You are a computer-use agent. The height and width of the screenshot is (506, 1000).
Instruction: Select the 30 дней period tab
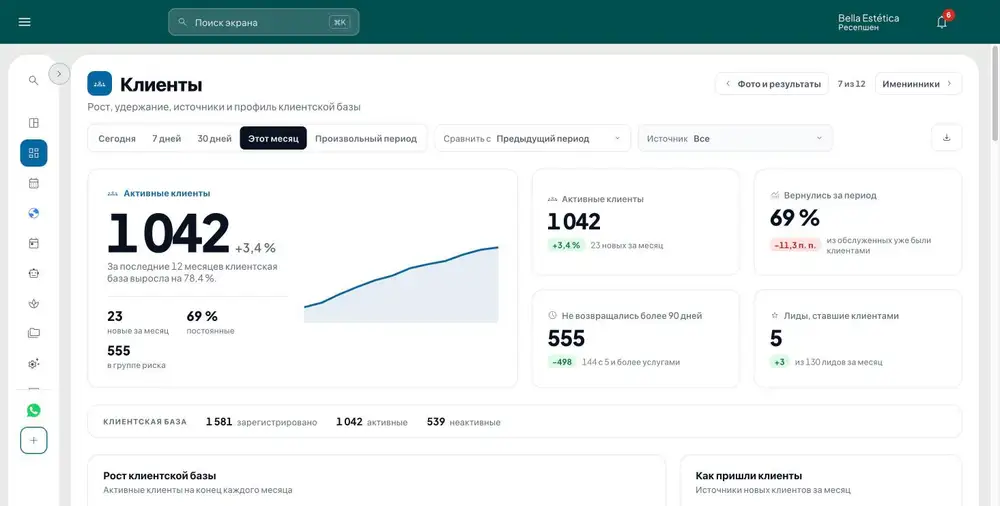214,138
